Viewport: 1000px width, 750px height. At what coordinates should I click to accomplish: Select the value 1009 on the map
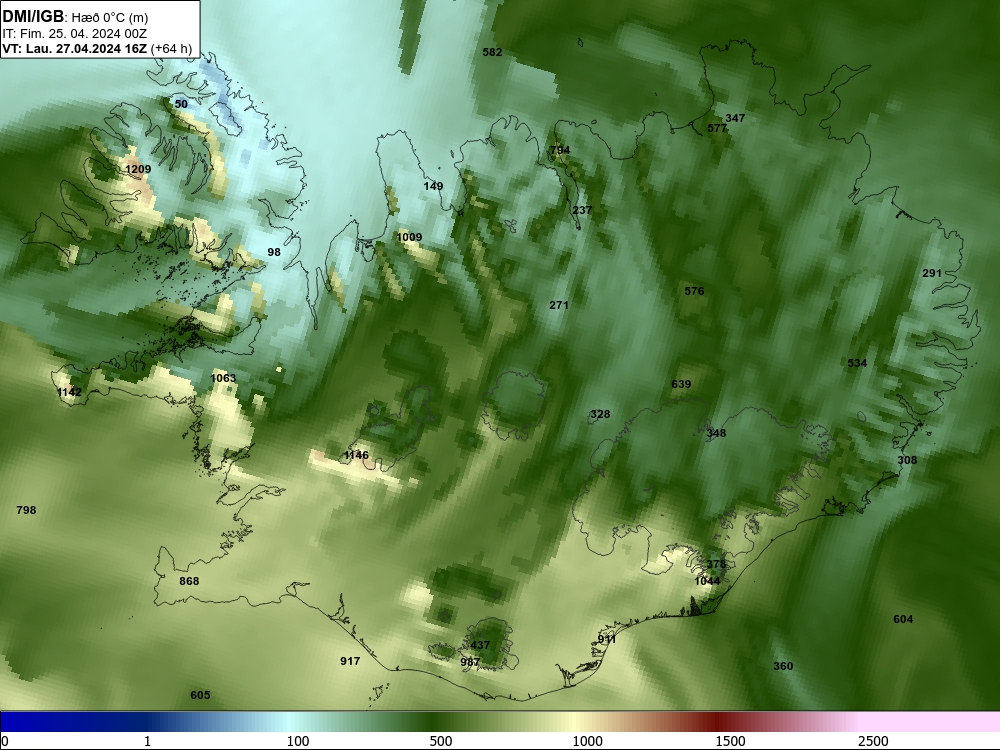[409, 237]
